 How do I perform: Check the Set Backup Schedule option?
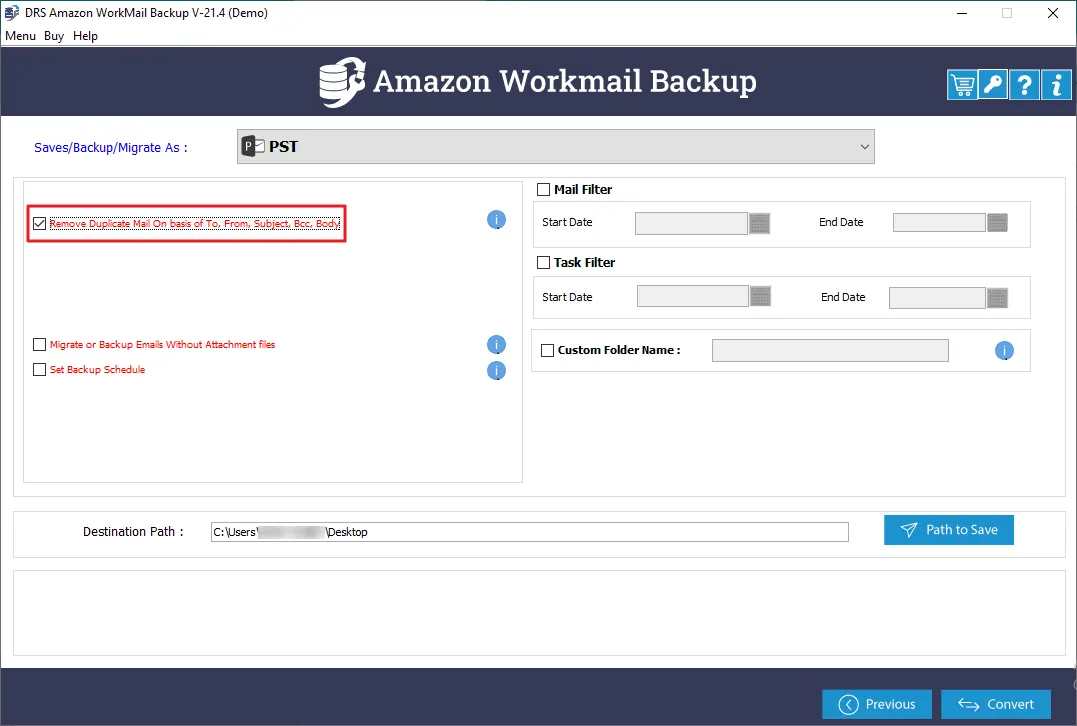[39, 370]
